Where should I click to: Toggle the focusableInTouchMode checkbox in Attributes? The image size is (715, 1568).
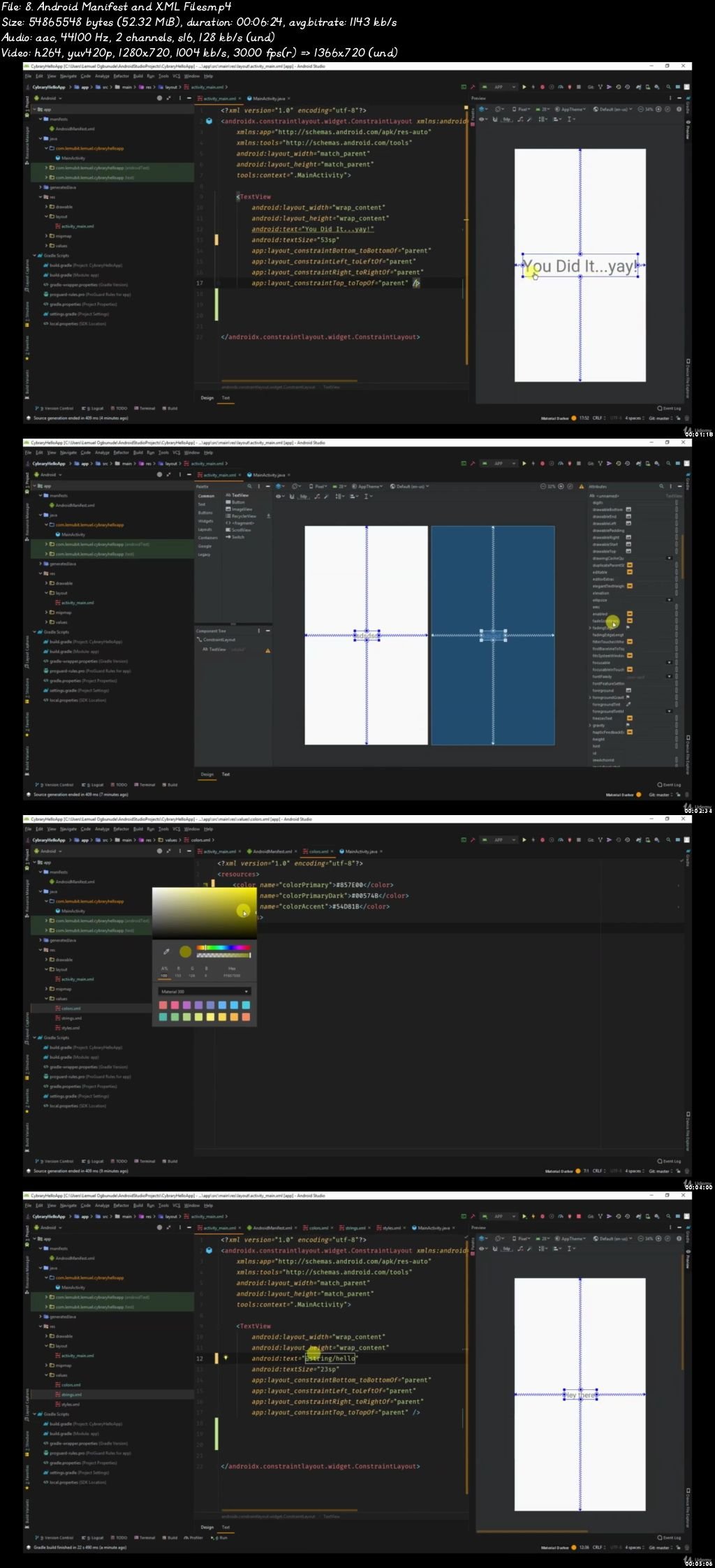pos(630,670)
